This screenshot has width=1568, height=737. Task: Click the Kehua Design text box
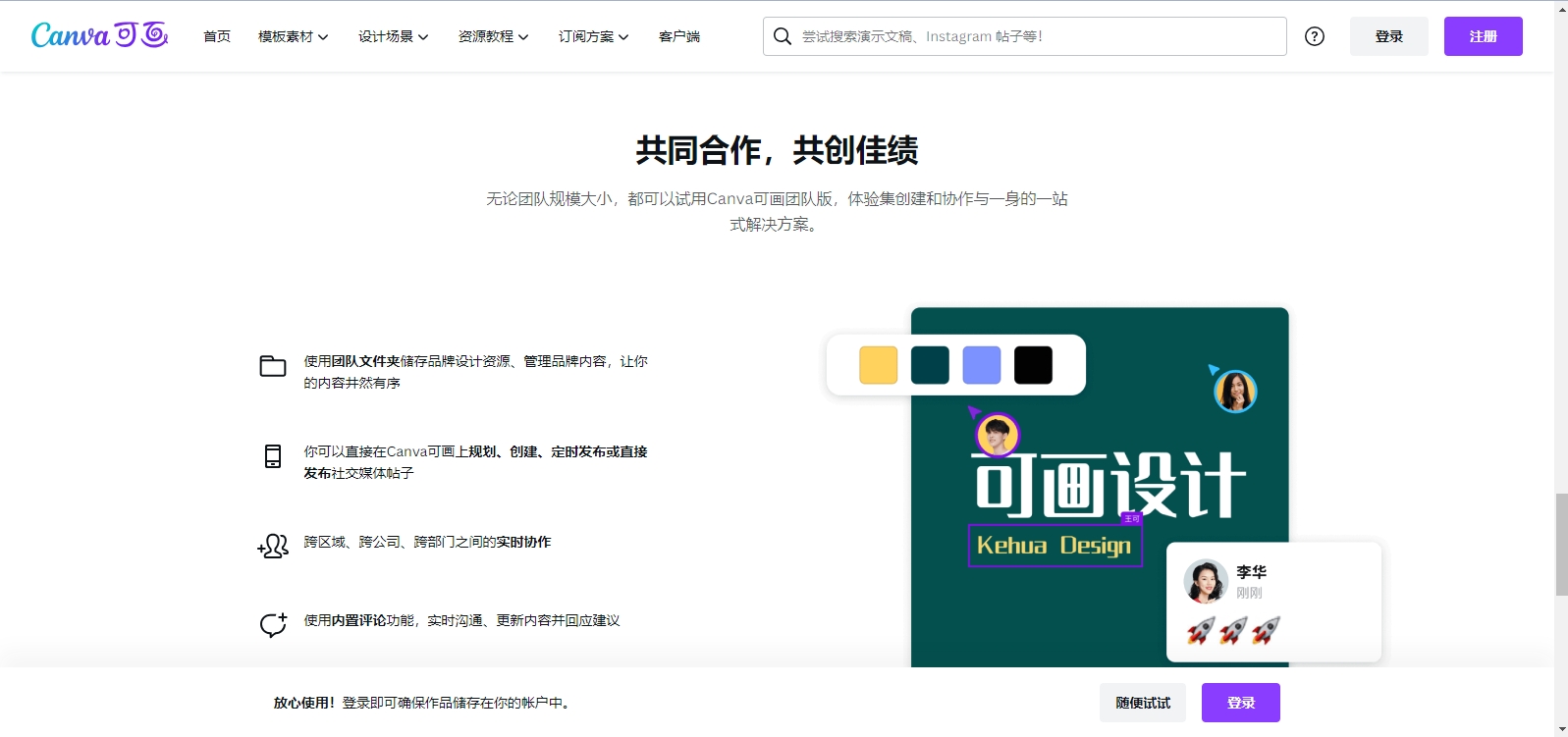1054,546
